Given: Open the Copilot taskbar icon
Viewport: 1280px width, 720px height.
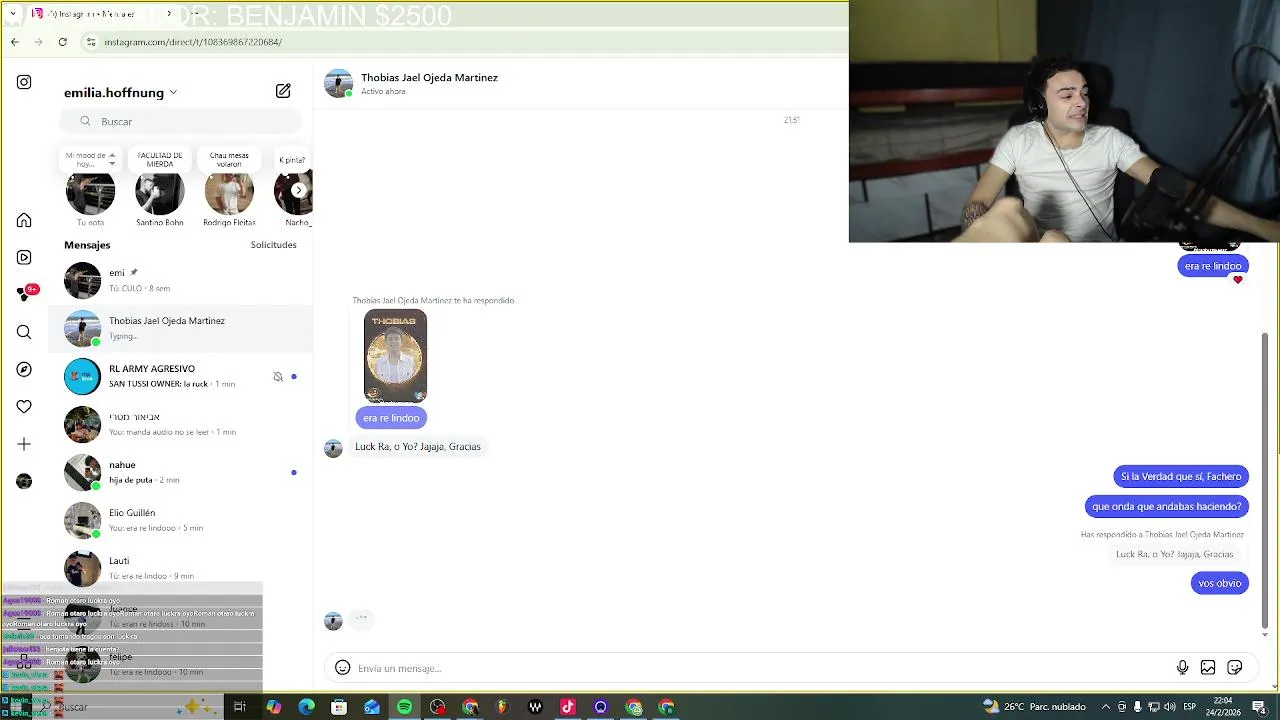Looking at the screenshot, I should (x=273, y=707).
